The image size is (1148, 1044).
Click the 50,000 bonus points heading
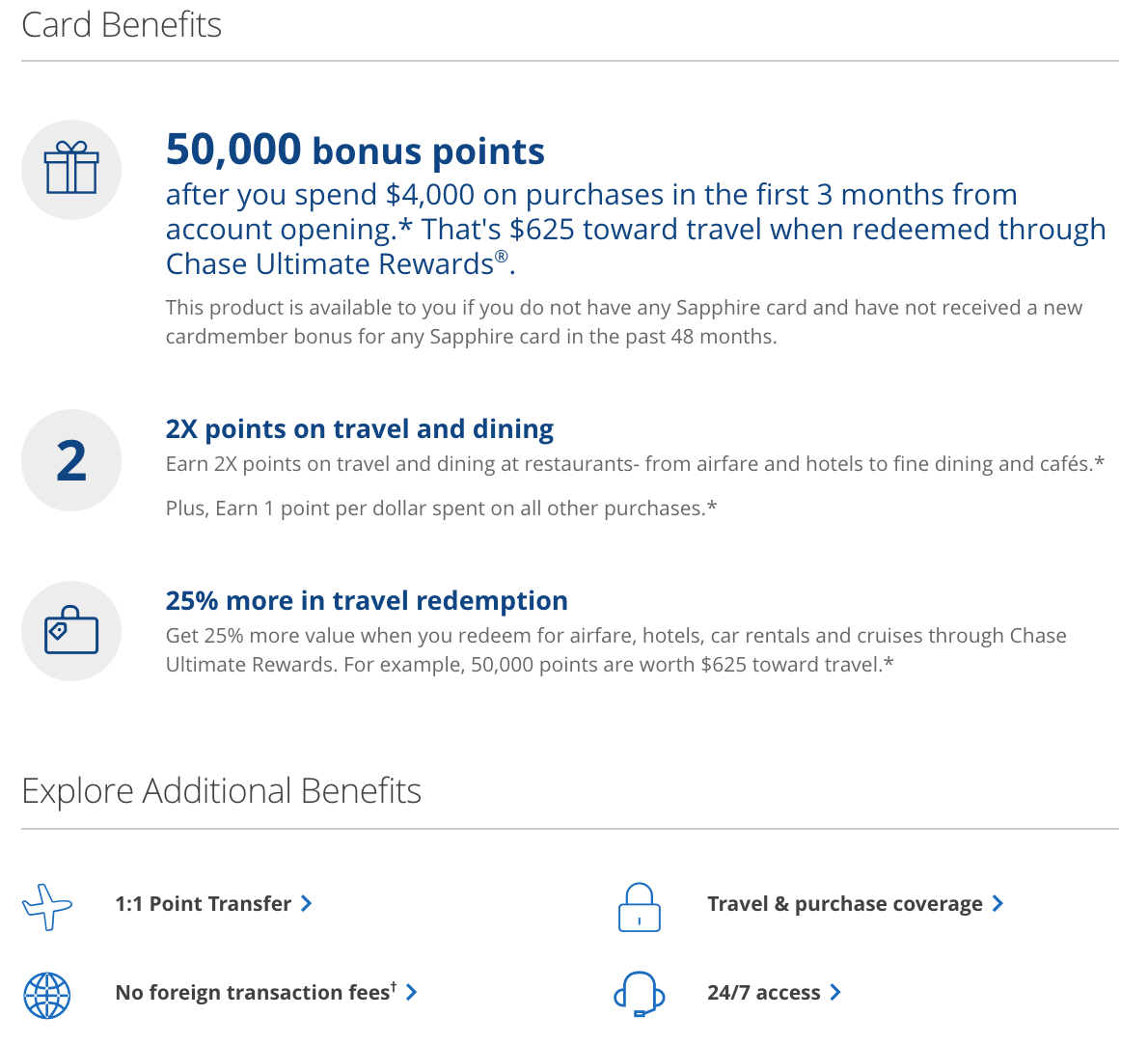click(x=355, y=150)
